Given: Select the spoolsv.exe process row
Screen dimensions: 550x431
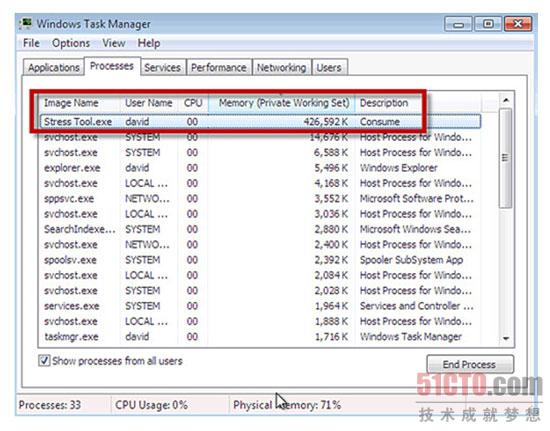Looking at the screenshot, I should (260, 260).
